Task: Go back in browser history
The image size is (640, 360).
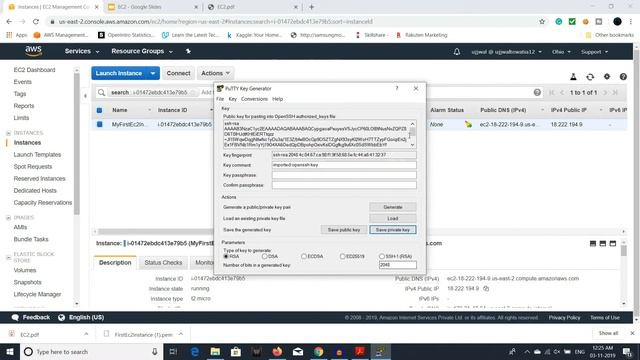Action: click(9, 22)
